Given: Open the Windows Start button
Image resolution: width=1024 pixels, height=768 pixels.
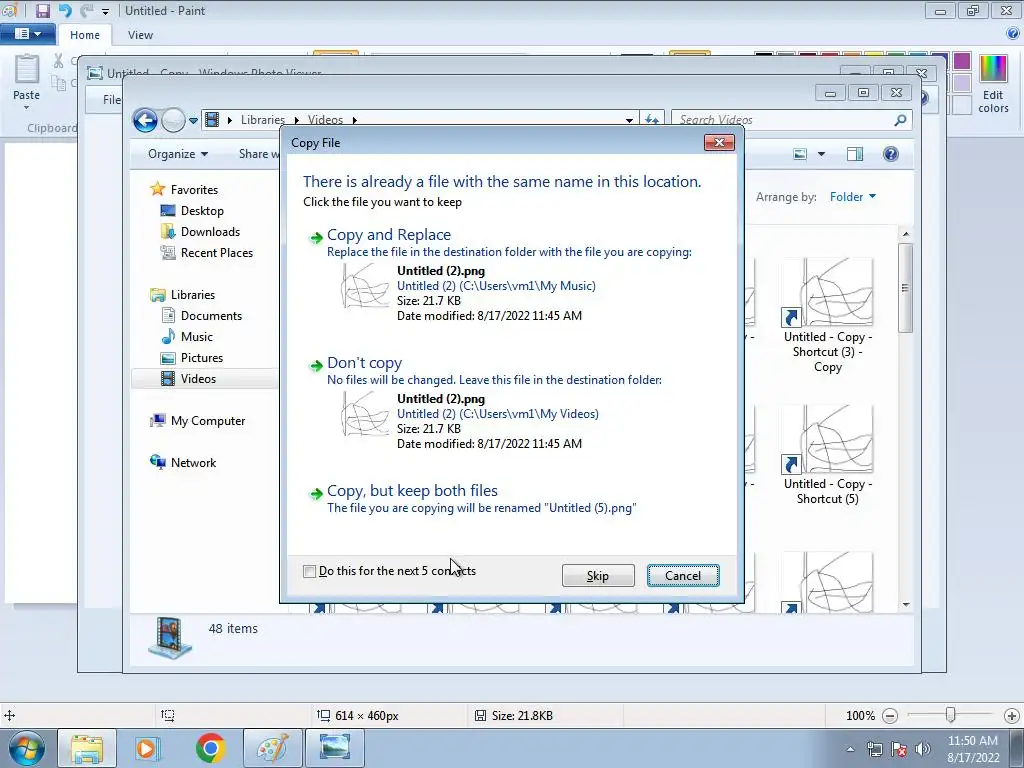Looking at the screenshot, I should pyautogui.click(x=27, y=748).
